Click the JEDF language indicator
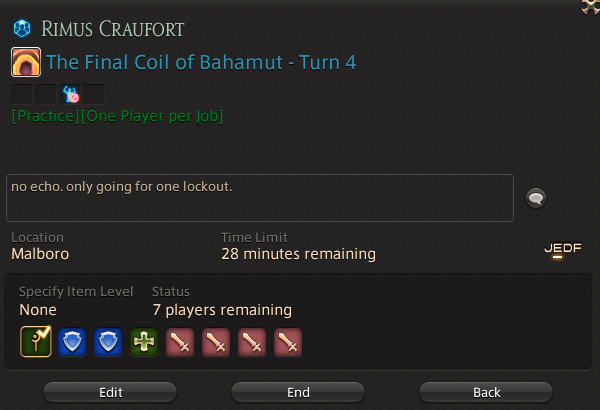 pyautogui.click(x=563, y=249)
